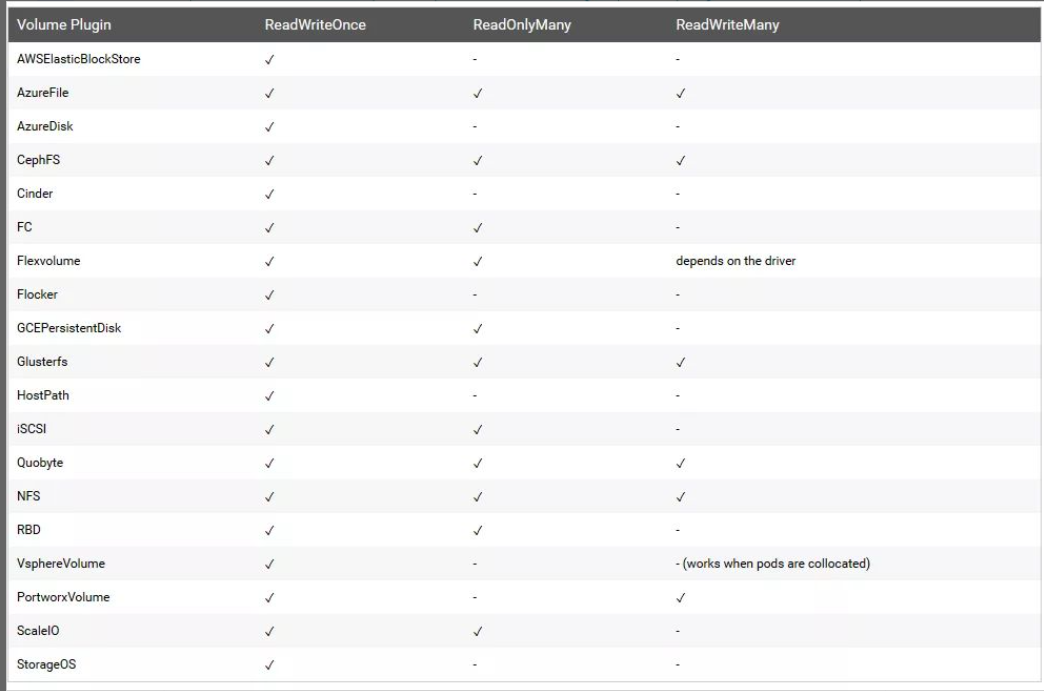The image size is (1044, 691).
Task: Select the VsphereVolume plugin name
Action: point(61,563)
